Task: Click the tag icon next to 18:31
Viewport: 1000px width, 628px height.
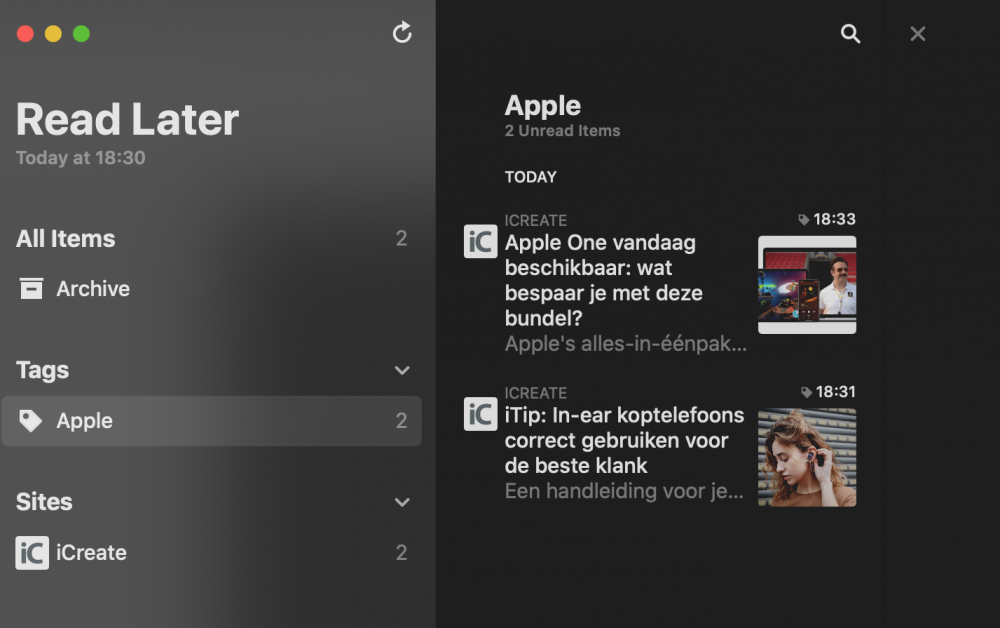Action: [806, 393]
